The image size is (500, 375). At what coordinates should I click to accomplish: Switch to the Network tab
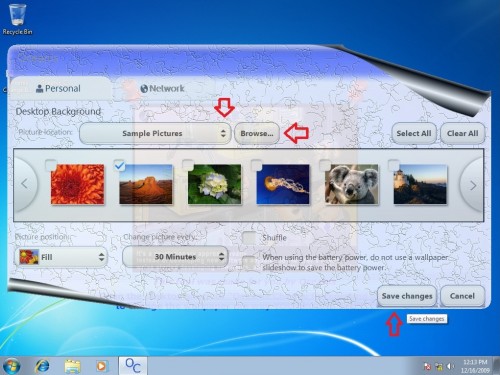click(162, 88)
